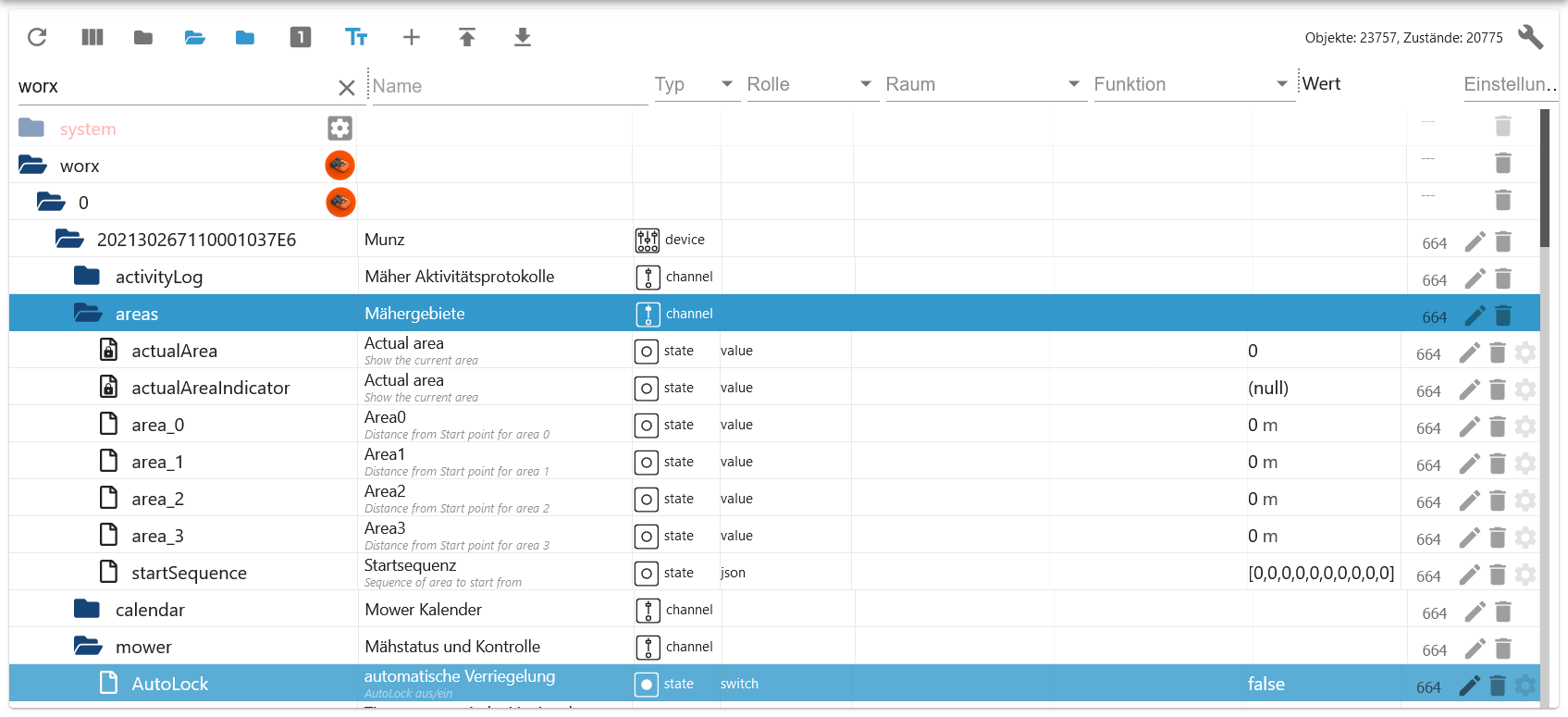Delete the areas channel
This screenshot has height=717, width=1568.
coord(1503,315)
